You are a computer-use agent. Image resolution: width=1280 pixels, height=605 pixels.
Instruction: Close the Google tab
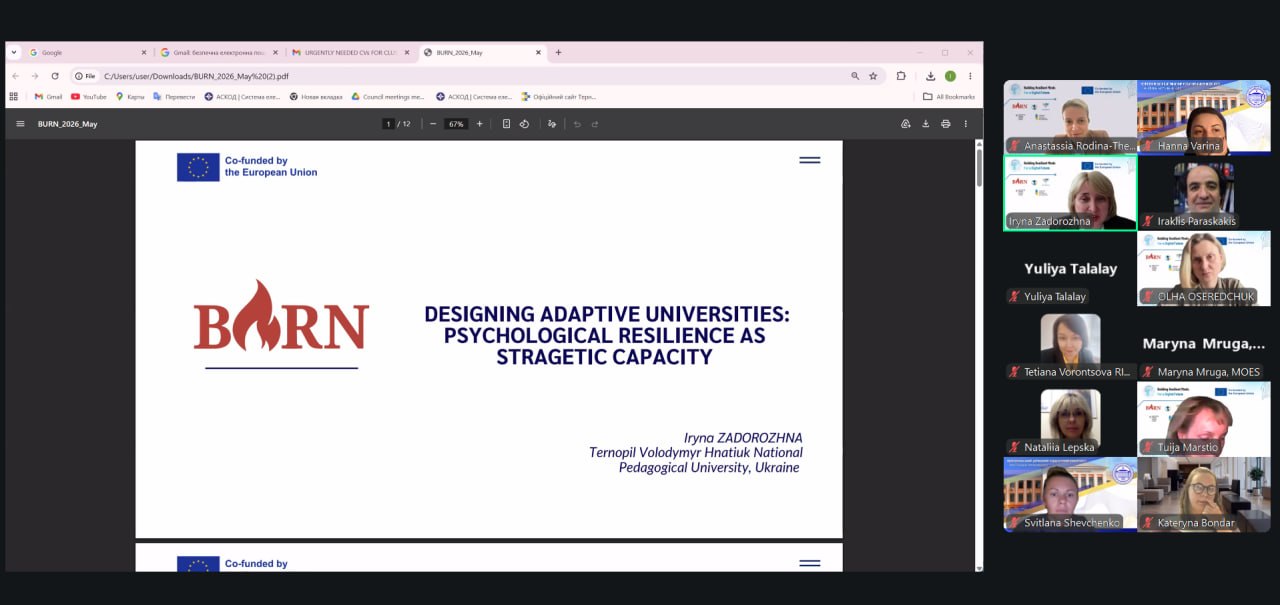[x=143, y=52]
